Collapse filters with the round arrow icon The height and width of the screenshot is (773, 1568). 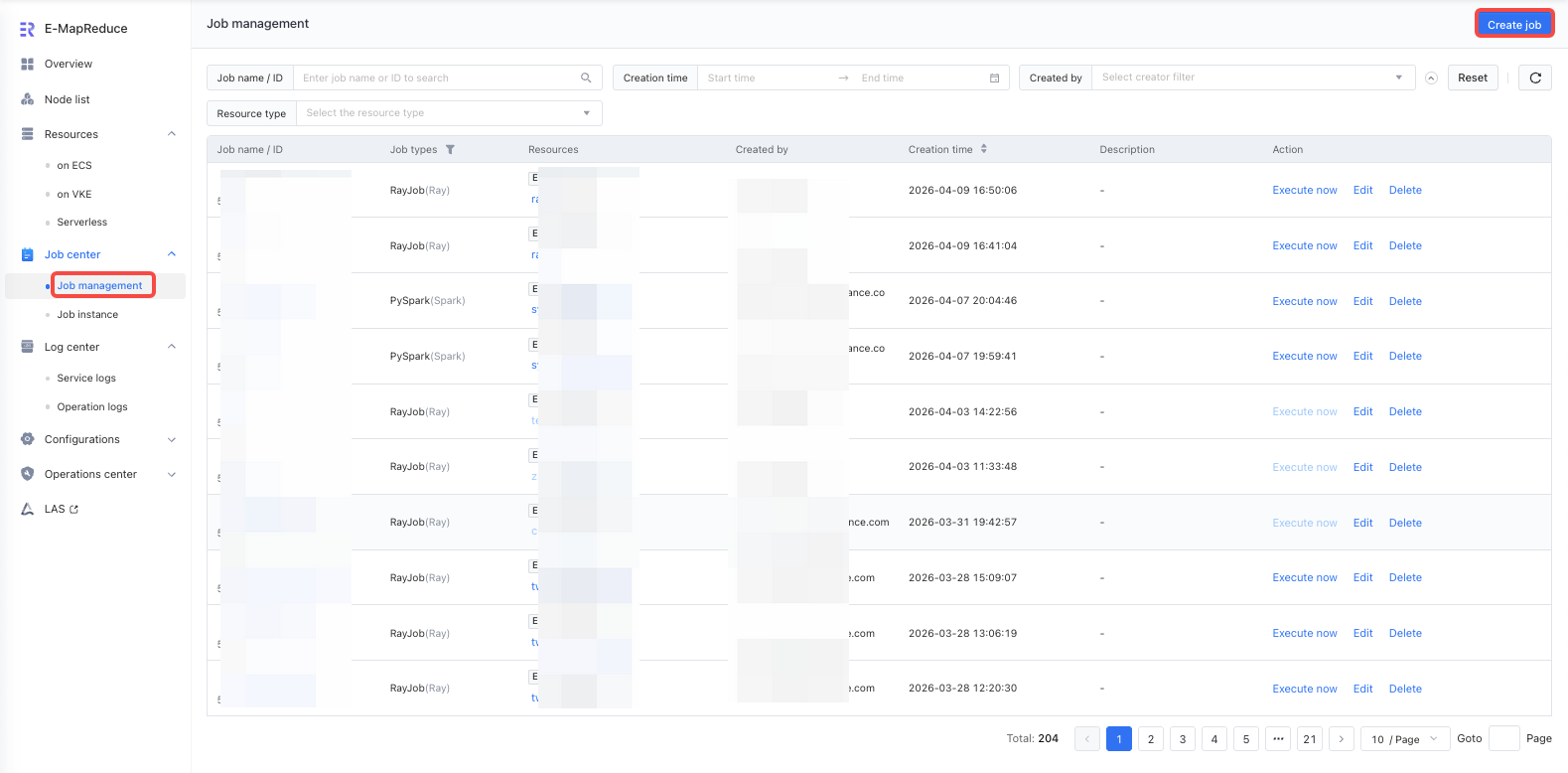(x=1431, y=77)
